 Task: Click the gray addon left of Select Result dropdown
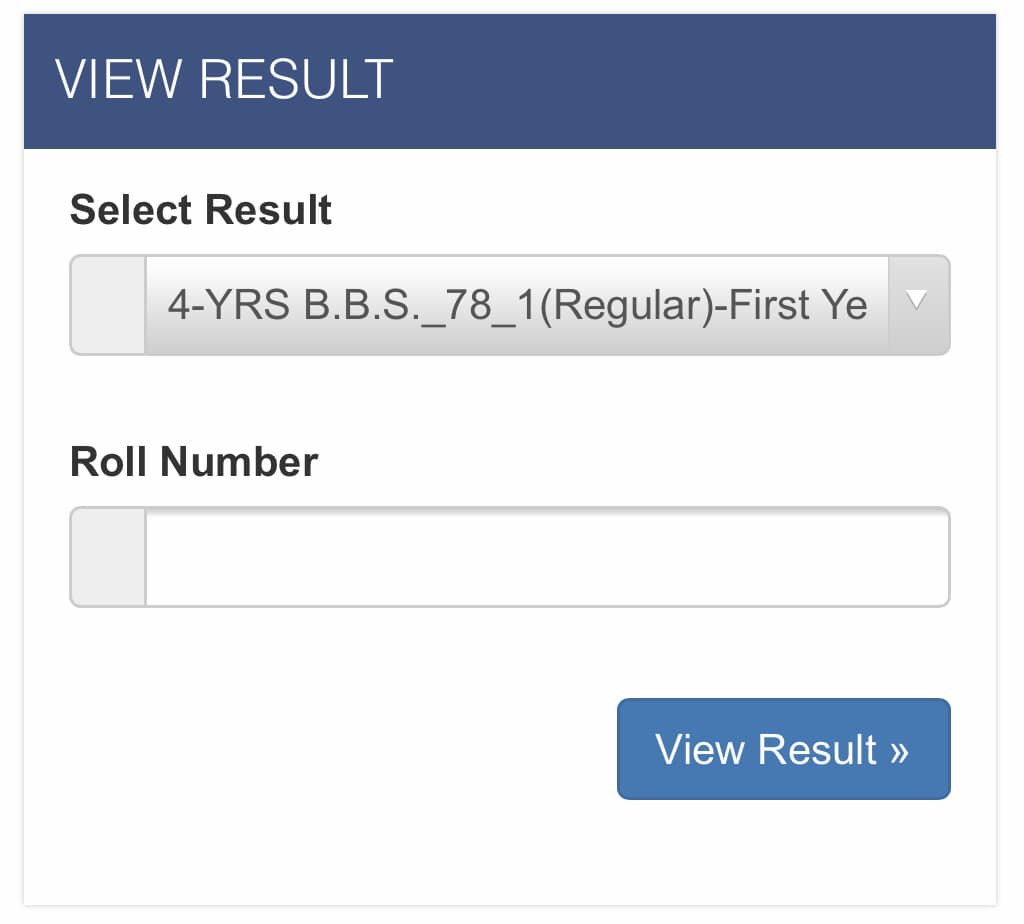pos(108,305)
